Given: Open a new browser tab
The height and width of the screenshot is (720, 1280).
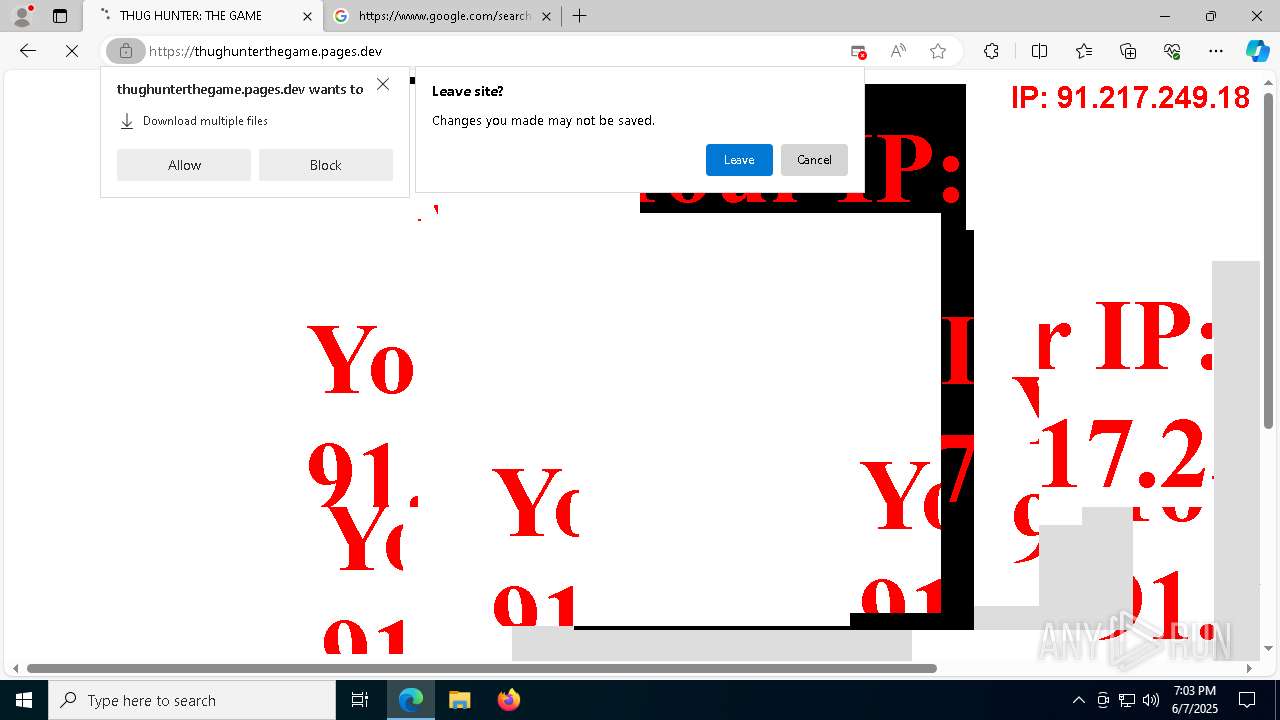Looking at the screenshot, I should 579,16.
